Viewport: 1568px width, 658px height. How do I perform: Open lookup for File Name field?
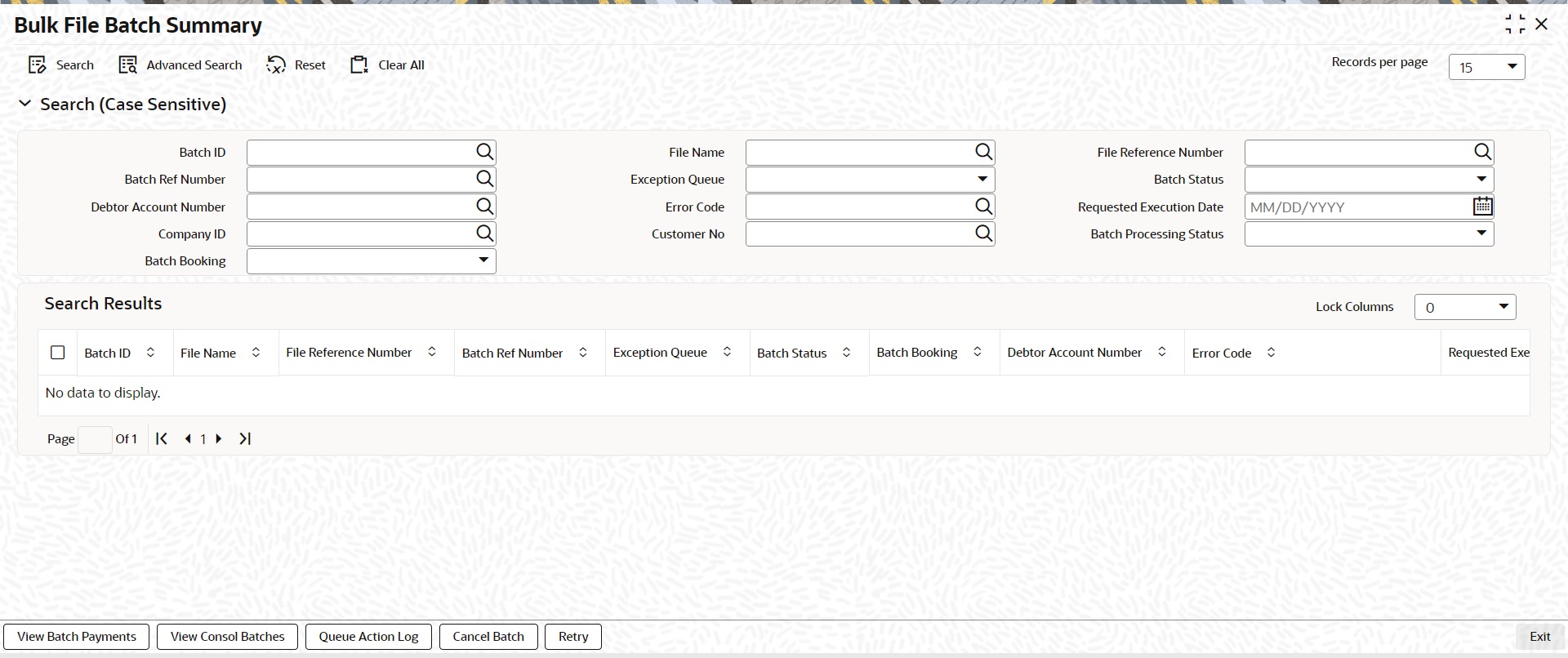coord(983,152)
